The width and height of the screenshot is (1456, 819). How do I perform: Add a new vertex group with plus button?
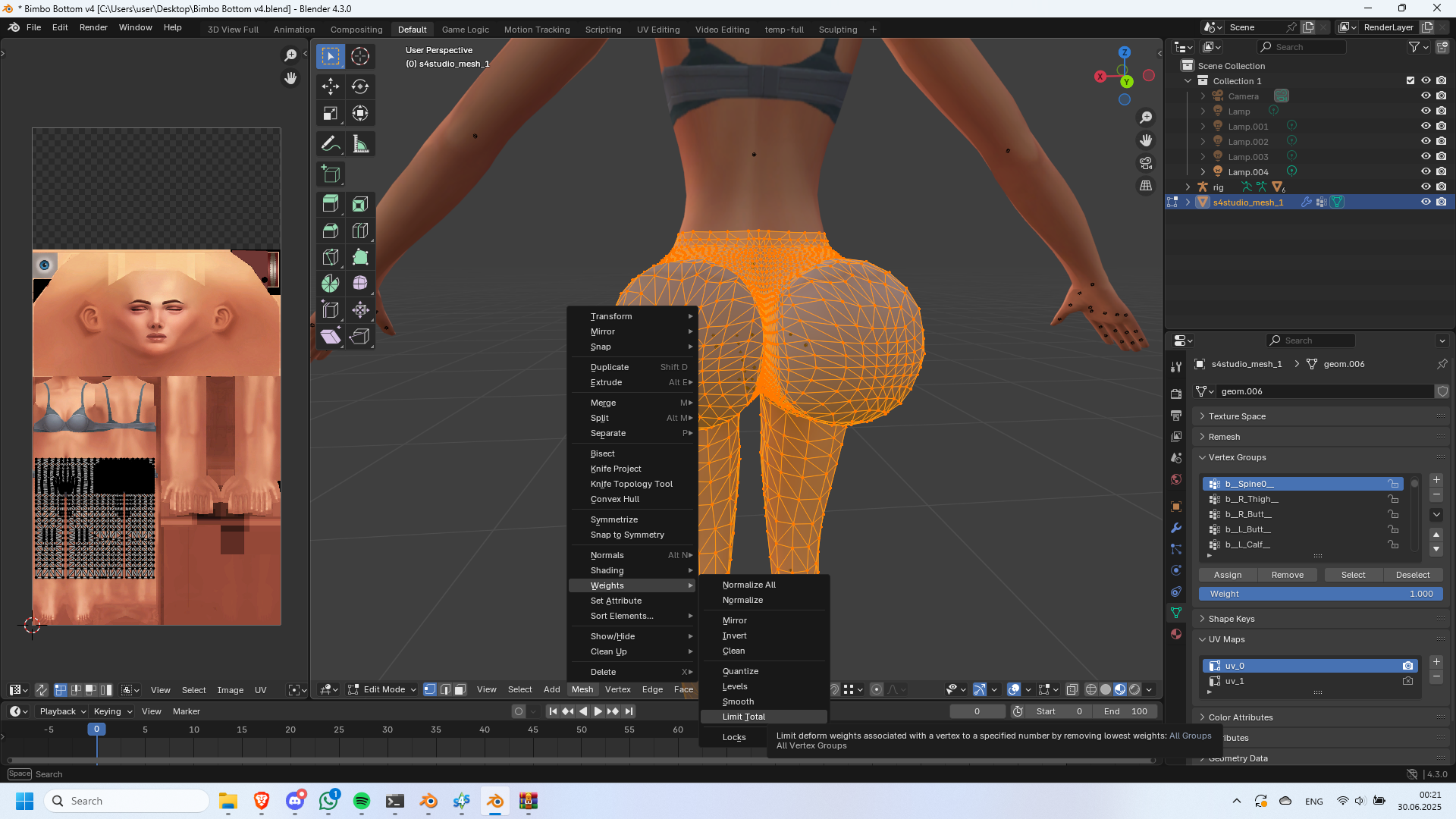point(1436,480)
